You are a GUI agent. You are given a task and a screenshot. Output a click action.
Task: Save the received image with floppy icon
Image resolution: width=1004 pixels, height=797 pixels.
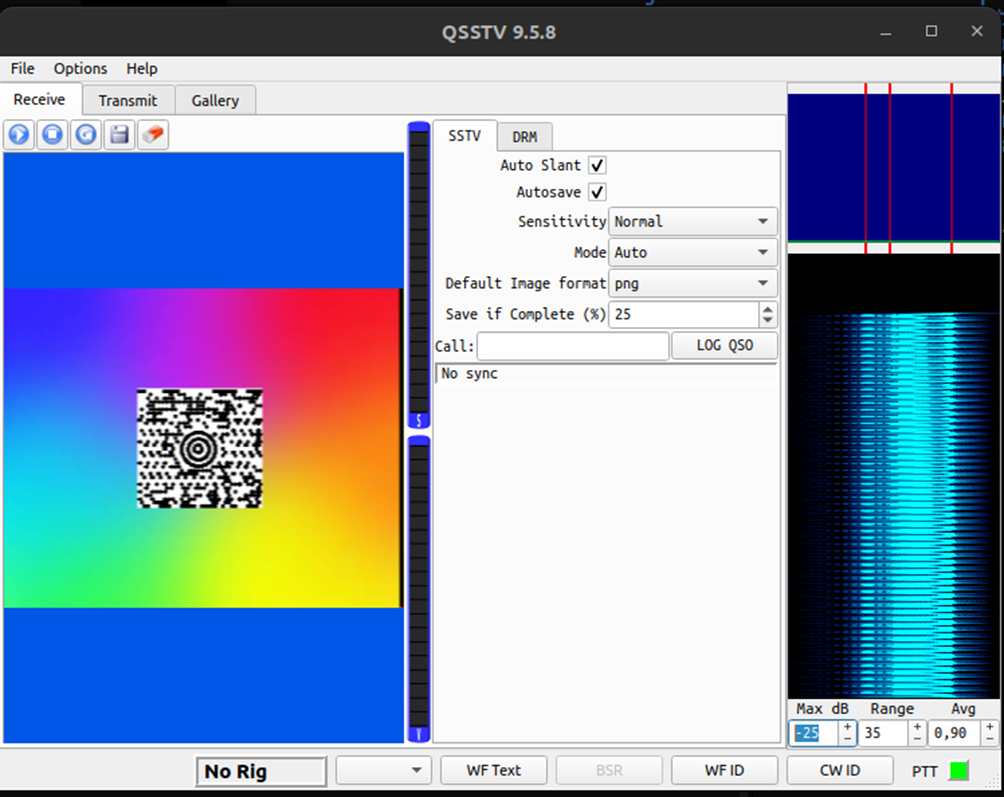[x=120, y=134]
